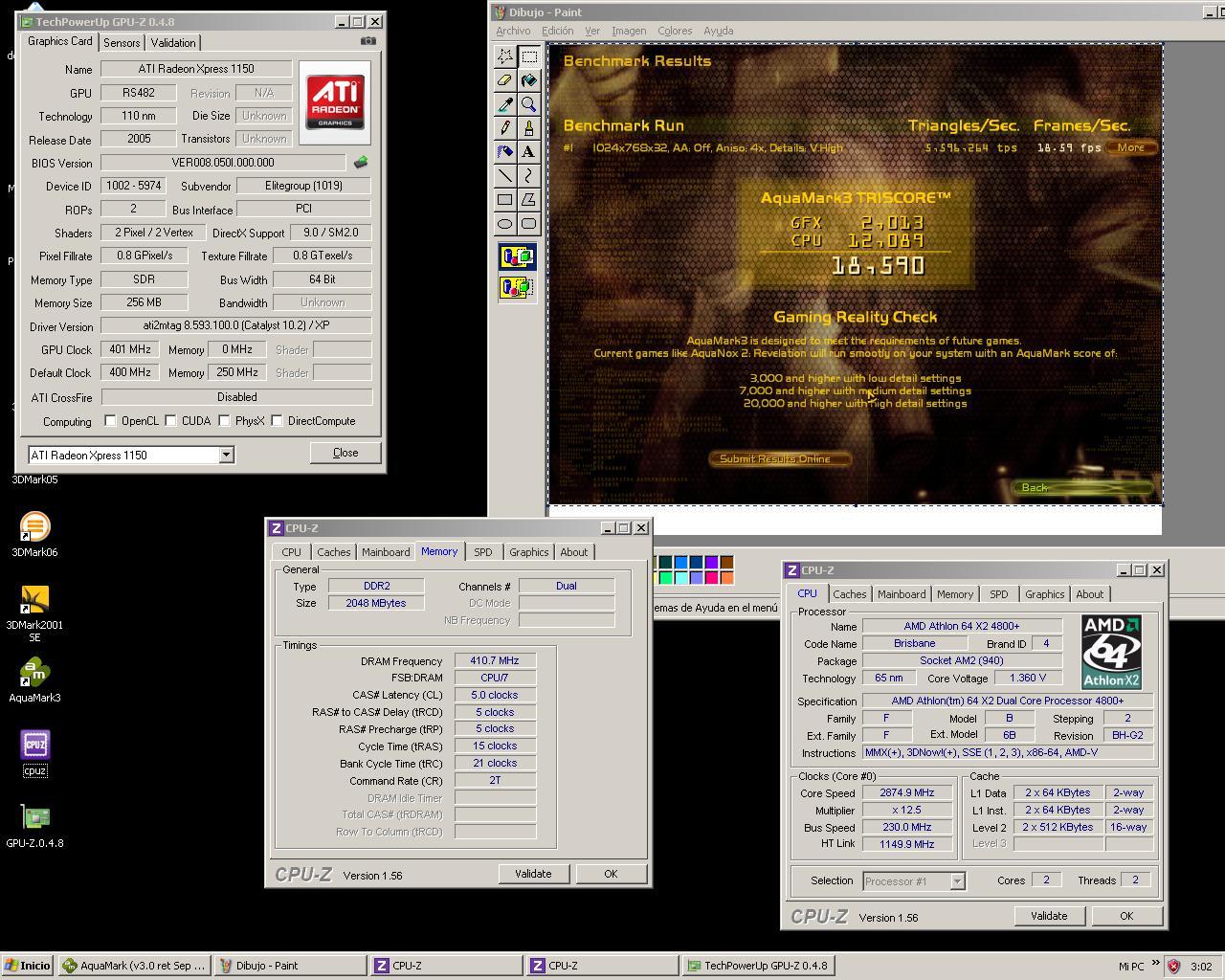
Task: Switch to AquaMark taskbar button
Action: (134, 966)
